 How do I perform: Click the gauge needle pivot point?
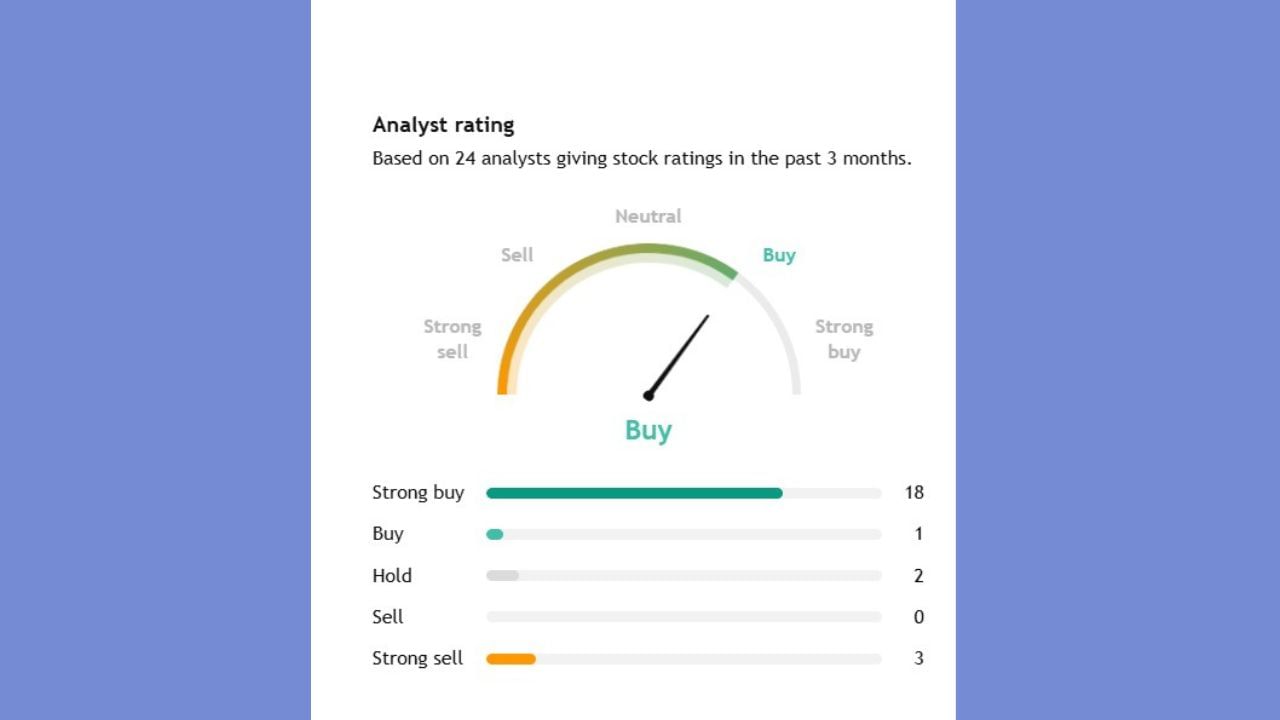point(649,396)
